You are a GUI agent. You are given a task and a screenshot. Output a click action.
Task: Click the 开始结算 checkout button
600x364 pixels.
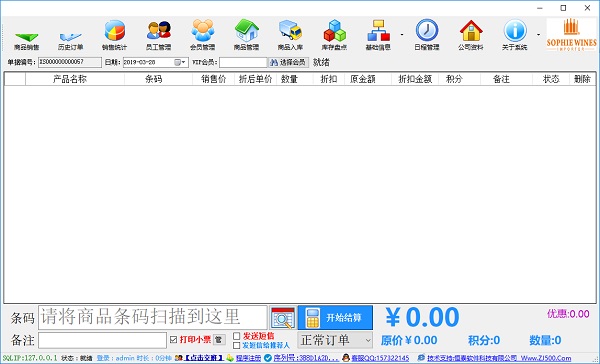pyautogui.click(x=335, y=318)
